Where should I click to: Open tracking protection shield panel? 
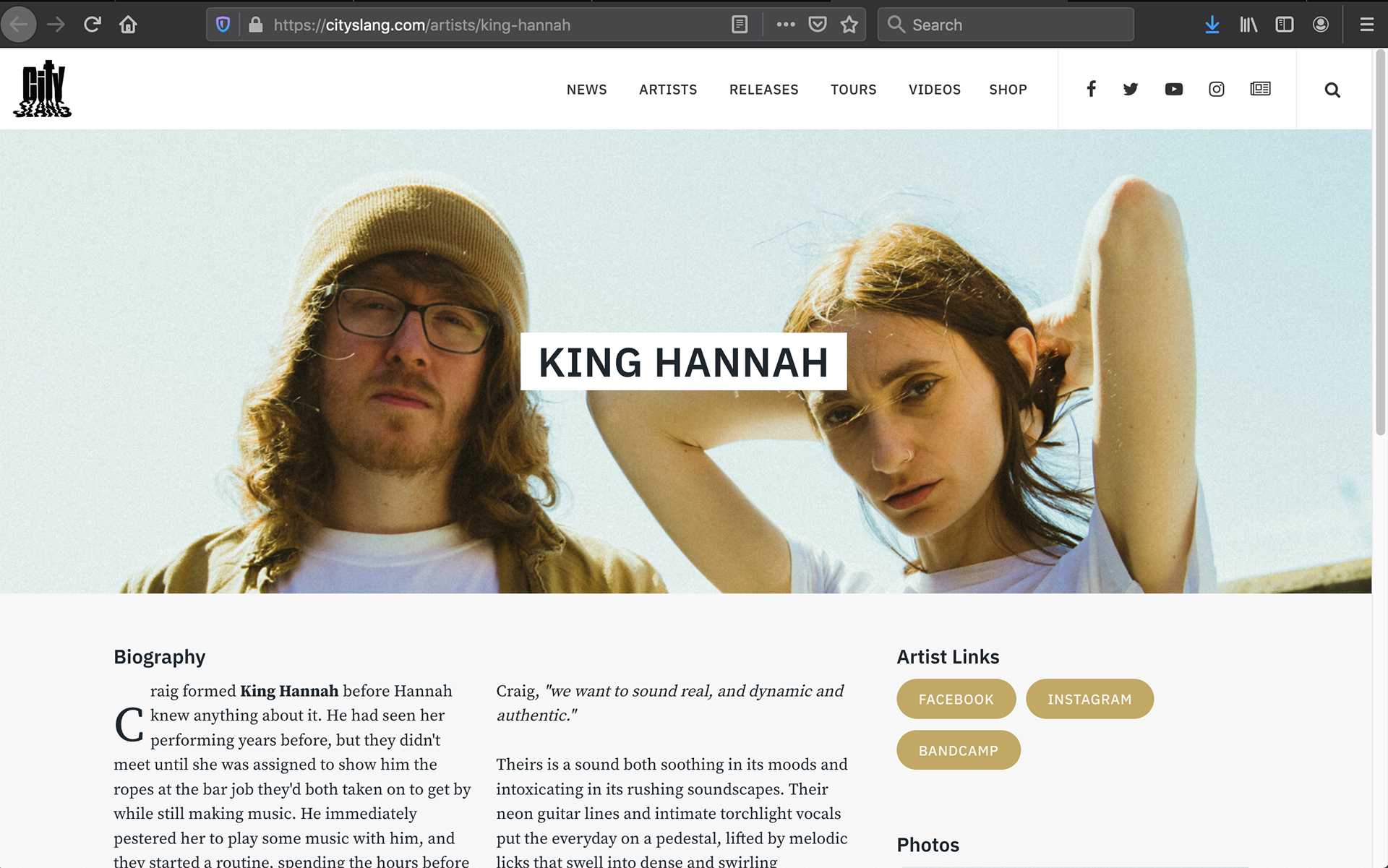tap(223, 25)
